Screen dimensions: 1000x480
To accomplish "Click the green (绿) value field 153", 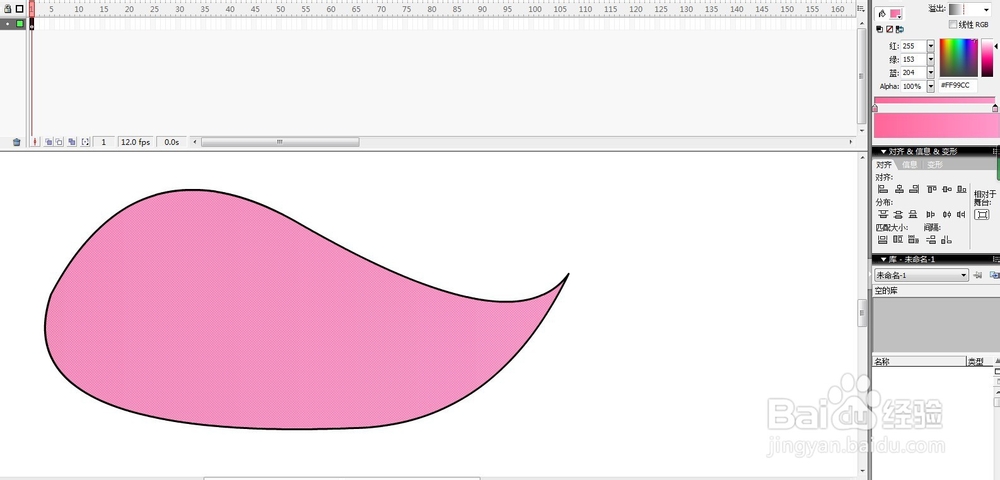I will pyautogui.click(x=913, y=59).
